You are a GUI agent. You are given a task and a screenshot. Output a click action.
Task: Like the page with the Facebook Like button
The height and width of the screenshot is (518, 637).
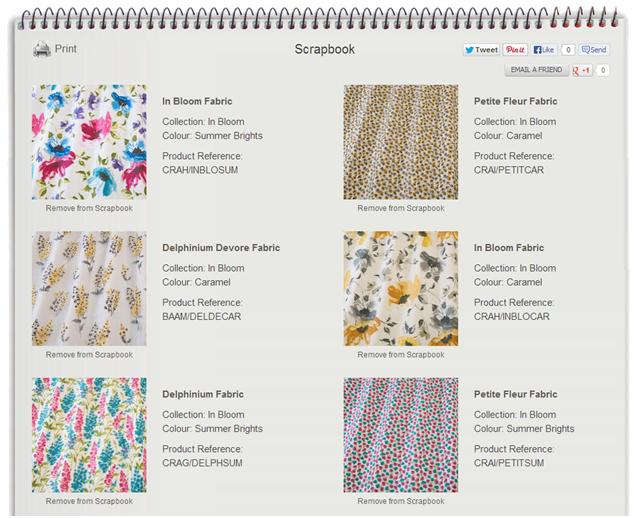pos(544,50)
